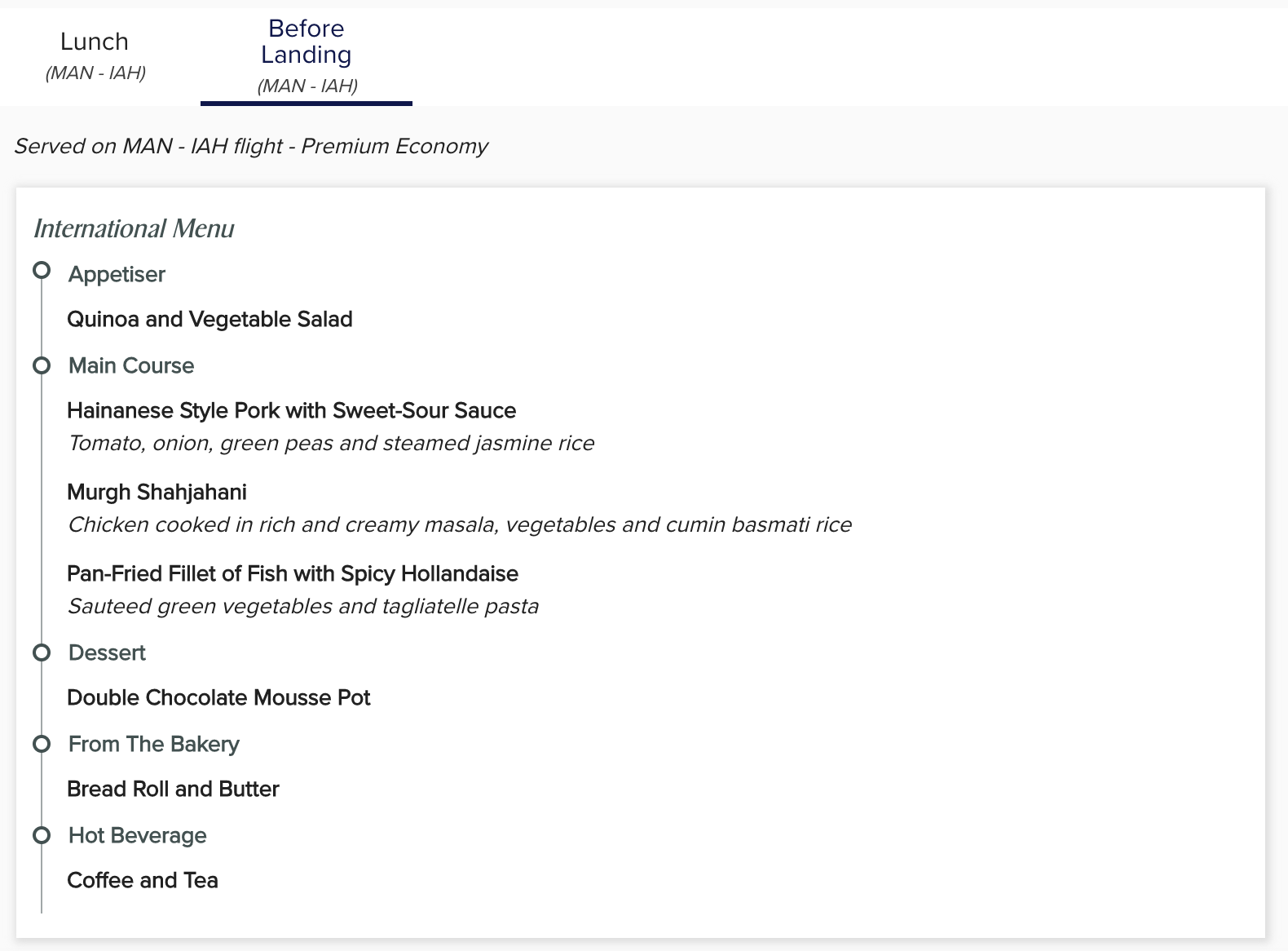Choose Hainanese Style Pork with Sweet-Sour Sauce
1288x951 pixels.
click(291, 410)
